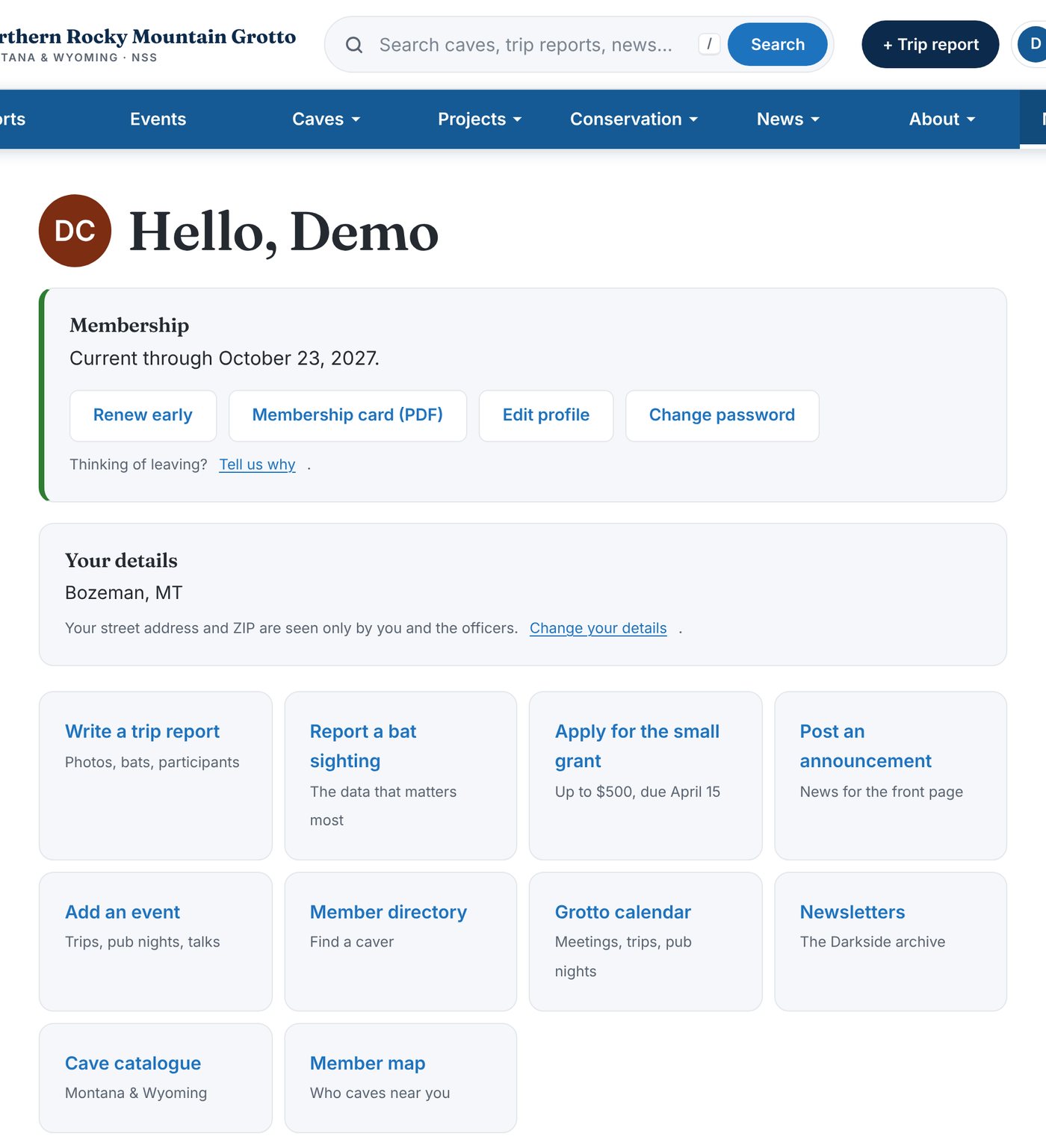The width and height of the screenshot is (1046, 1148).
Task: Click the 'Bozeman, MT' location text
Action: tap(124, 593)
